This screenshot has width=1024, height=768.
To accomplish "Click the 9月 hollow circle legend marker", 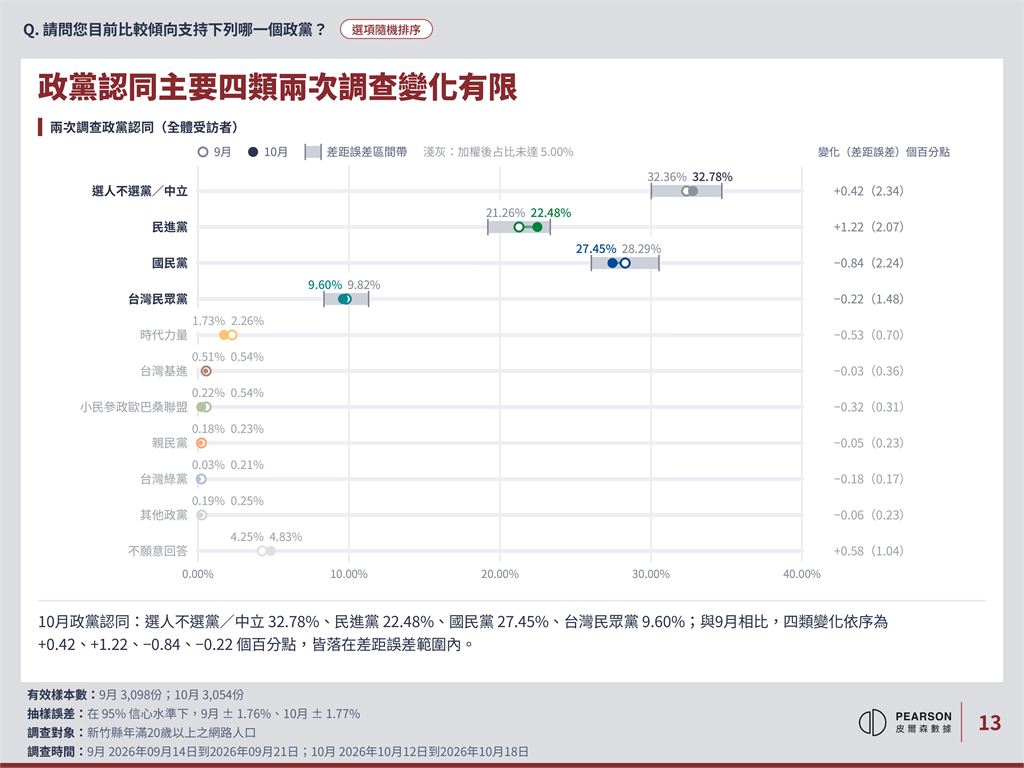I will pyautogui.click(x=203, y=152).
